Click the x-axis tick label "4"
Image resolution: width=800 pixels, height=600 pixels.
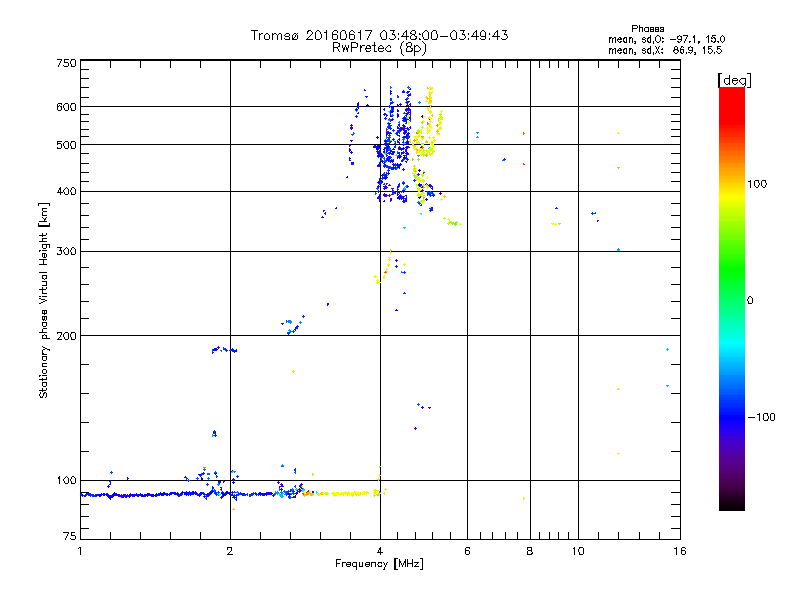point(380,551)
